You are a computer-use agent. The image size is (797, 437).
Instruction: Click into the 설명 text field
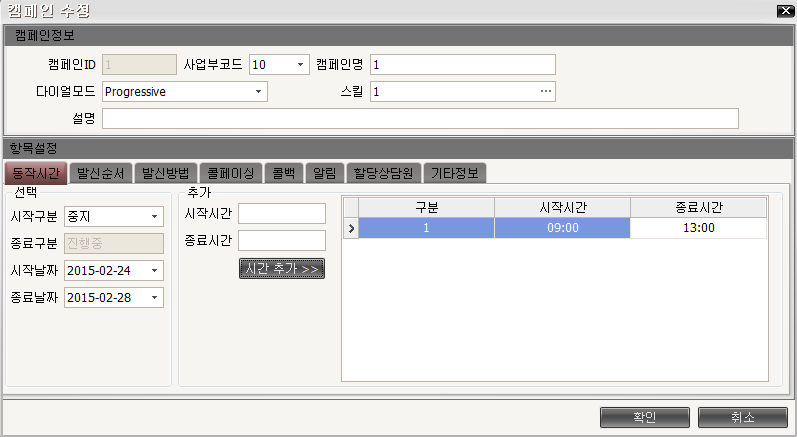click(x=420, y=118)
